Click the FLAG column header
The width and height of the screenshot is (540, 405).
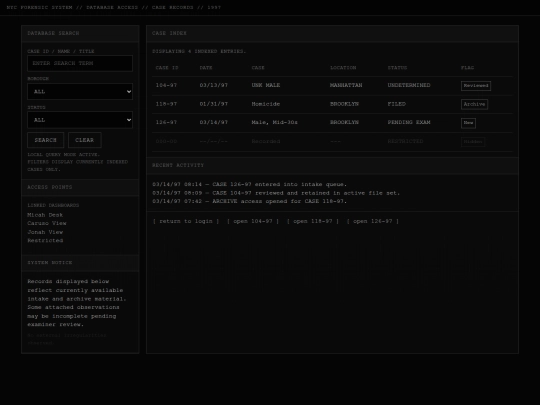pyautogui.click(x=467, y=68)
